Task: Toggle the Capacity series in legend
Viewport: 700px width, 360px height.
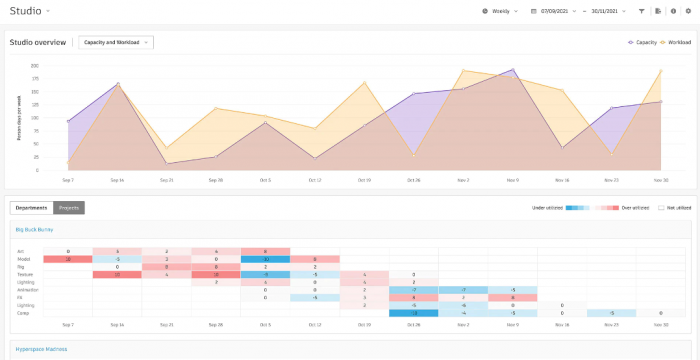Action: (x=642, y=42)
